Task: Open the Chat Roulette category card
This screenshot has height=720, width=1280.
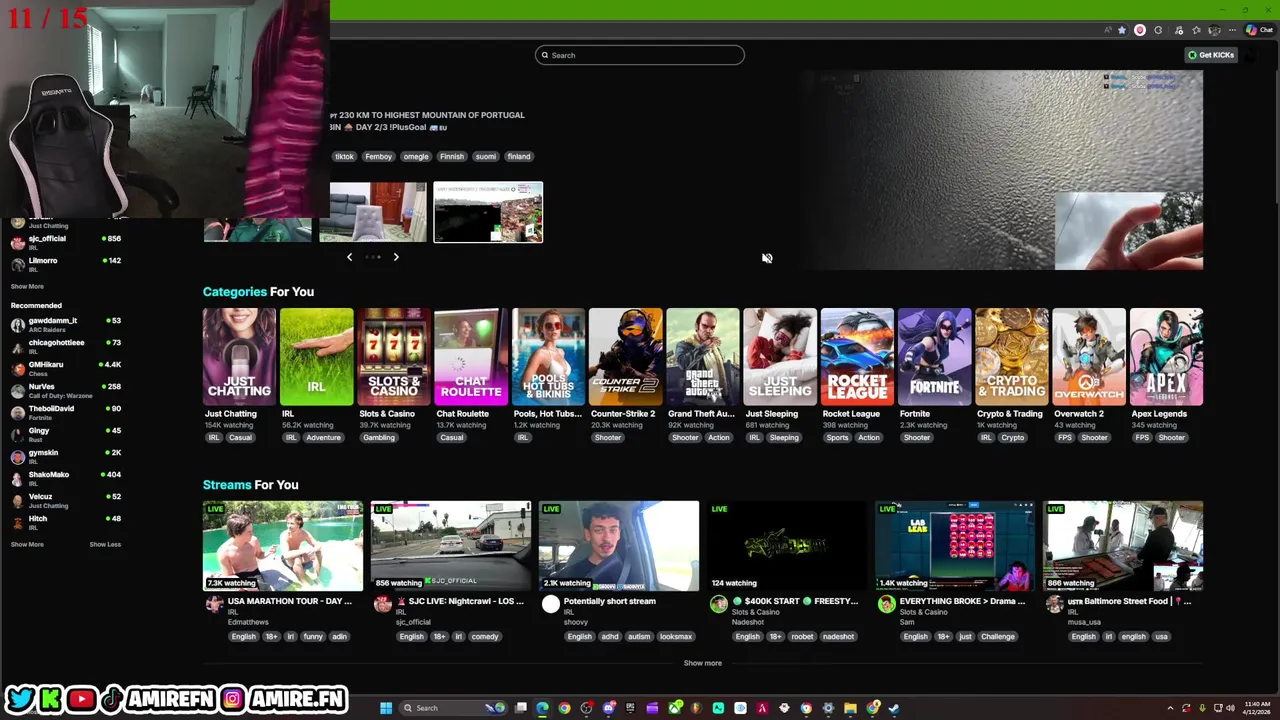Action: tap(471, 357)
